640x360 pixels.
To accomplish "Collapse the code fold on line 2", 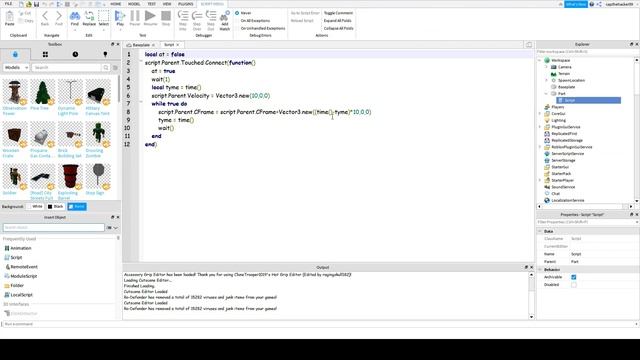I will pyautogui.click(x=141, y=62).
